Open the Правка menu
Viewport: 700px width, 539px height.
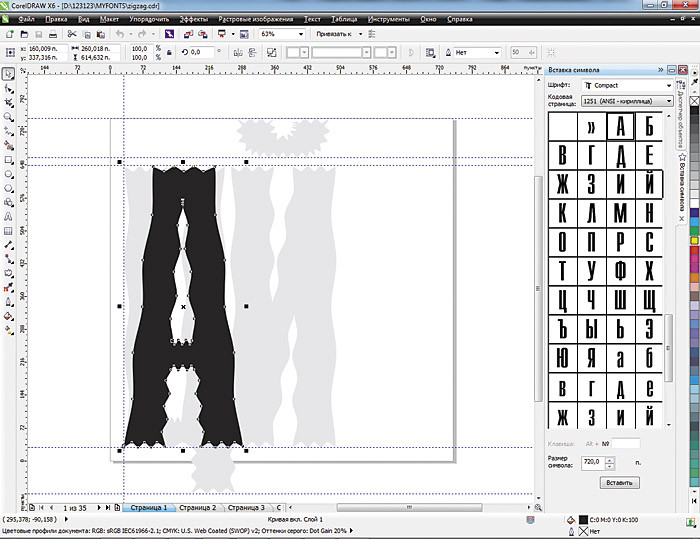point(56,19)
